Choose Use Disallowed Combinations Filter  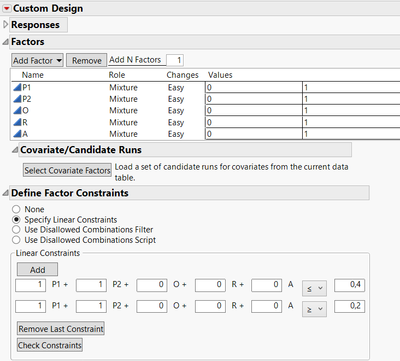click(16, 230)
